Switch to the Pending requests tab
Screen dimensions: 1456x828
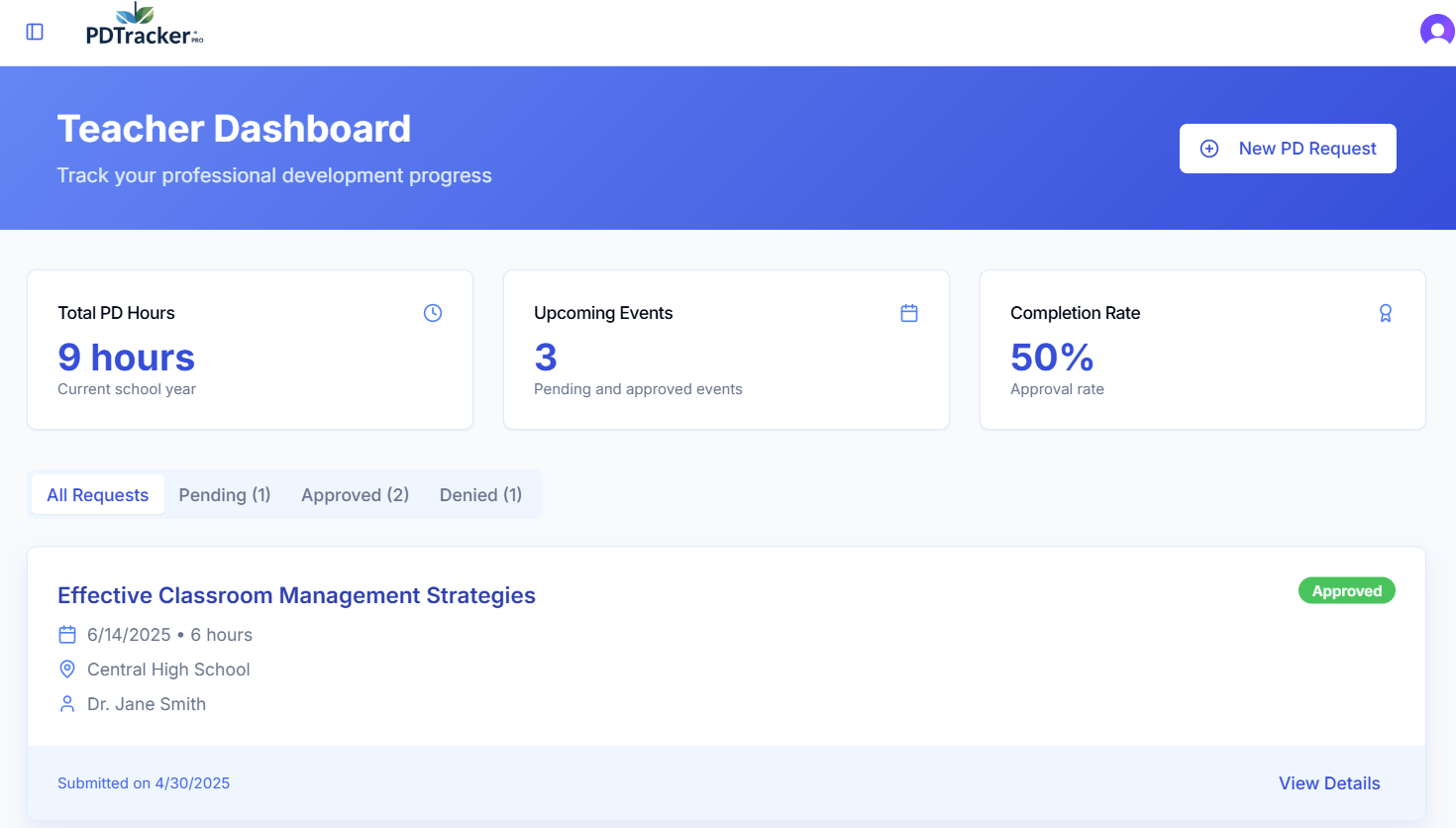(225, 494)
